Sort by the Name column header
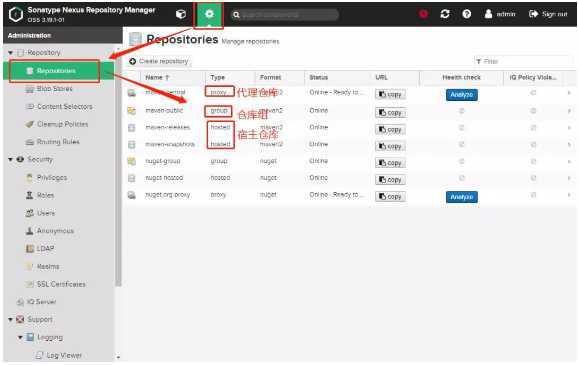The image size is (578, 365). pyautogui.click(x=157, y=77)
